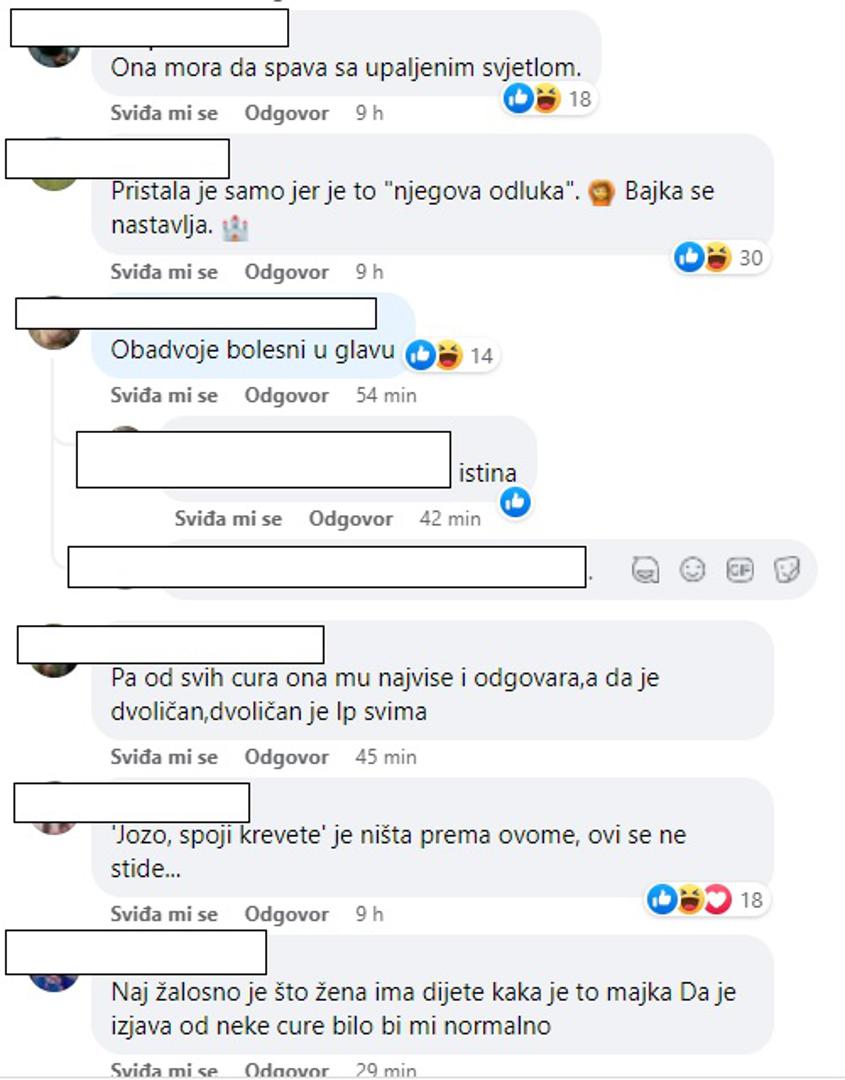Open the emoji picker in reply box
Screen dimensions: 845x1080
pyautogui.click(x=692, y=570)
